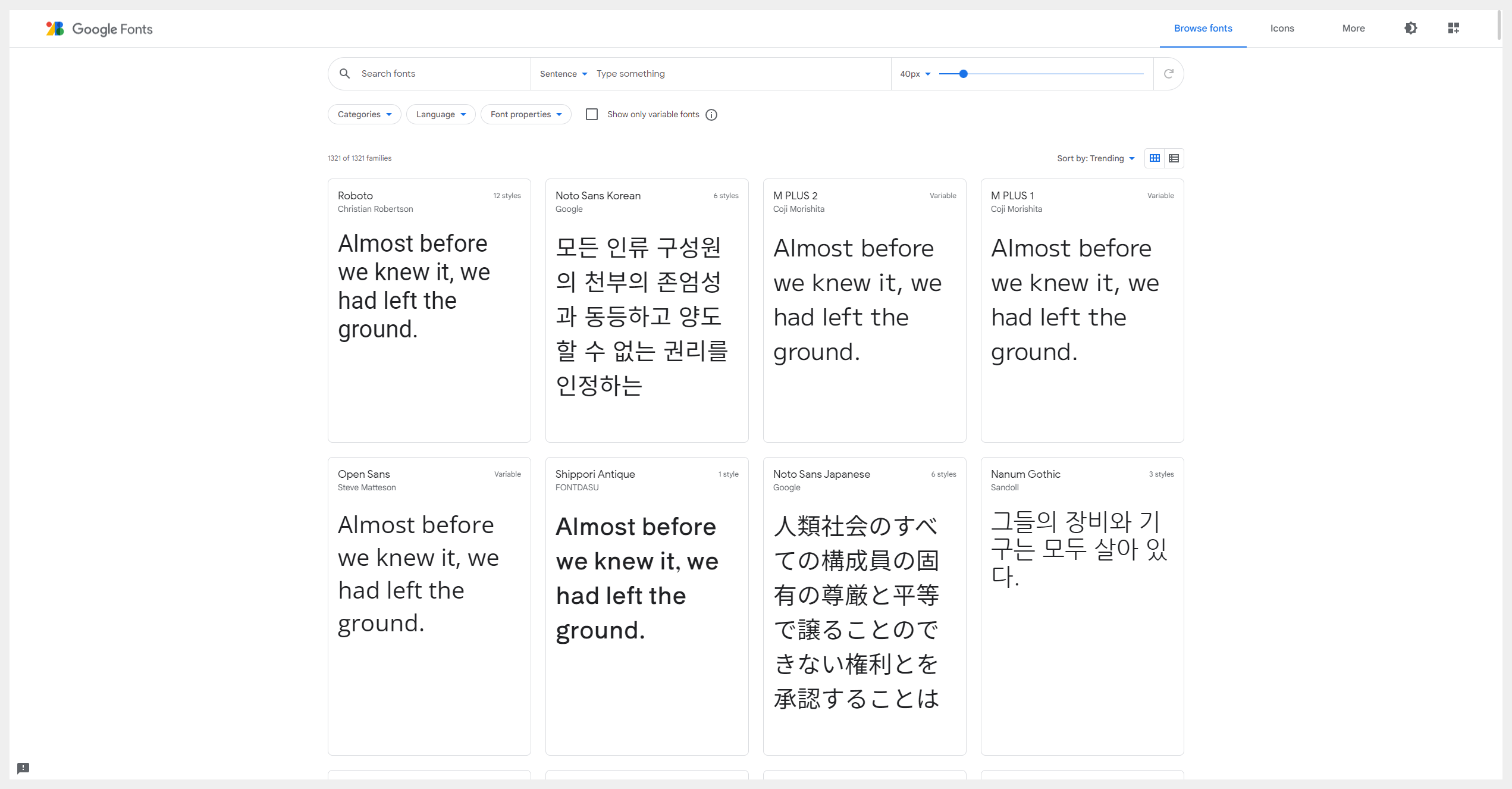Click the page vertical scrollbar
Viewport: 1512px width, 789px height.
coord(1499,24)
